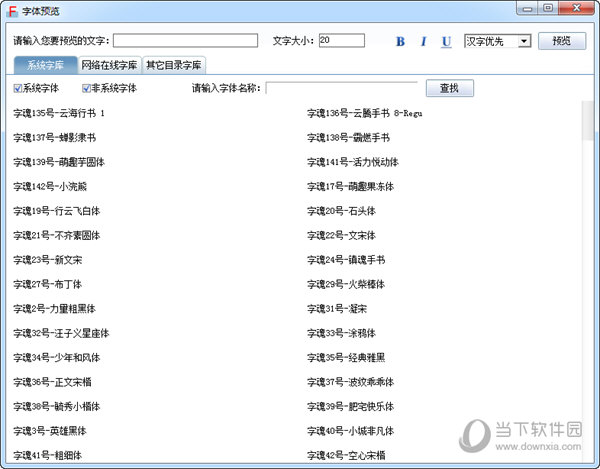
Task: Switch to the 系统字库 tab
Action: [x=46, y=65]
